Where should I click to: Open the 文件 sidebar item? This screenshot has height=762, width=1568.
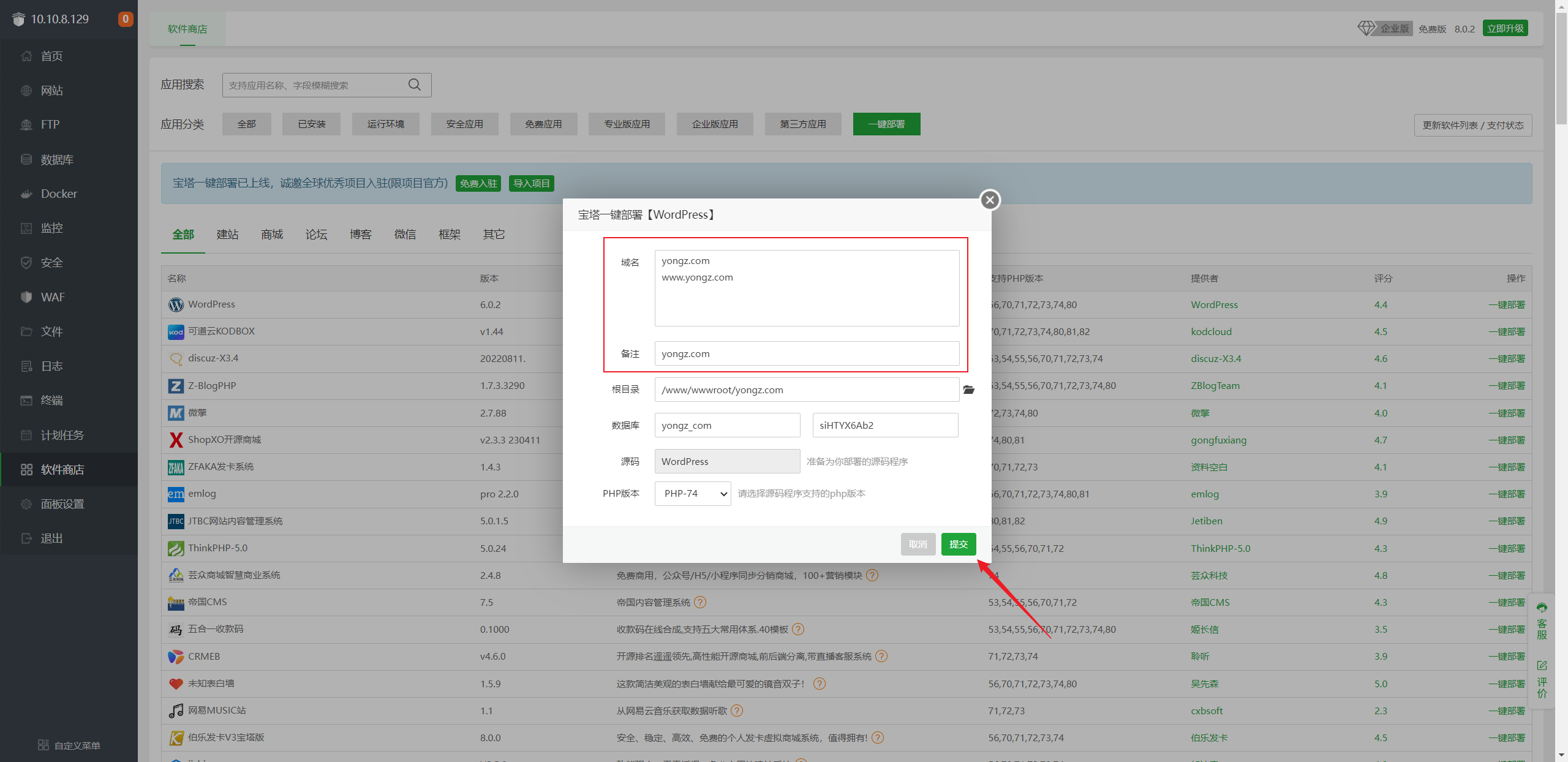point(69,331)
